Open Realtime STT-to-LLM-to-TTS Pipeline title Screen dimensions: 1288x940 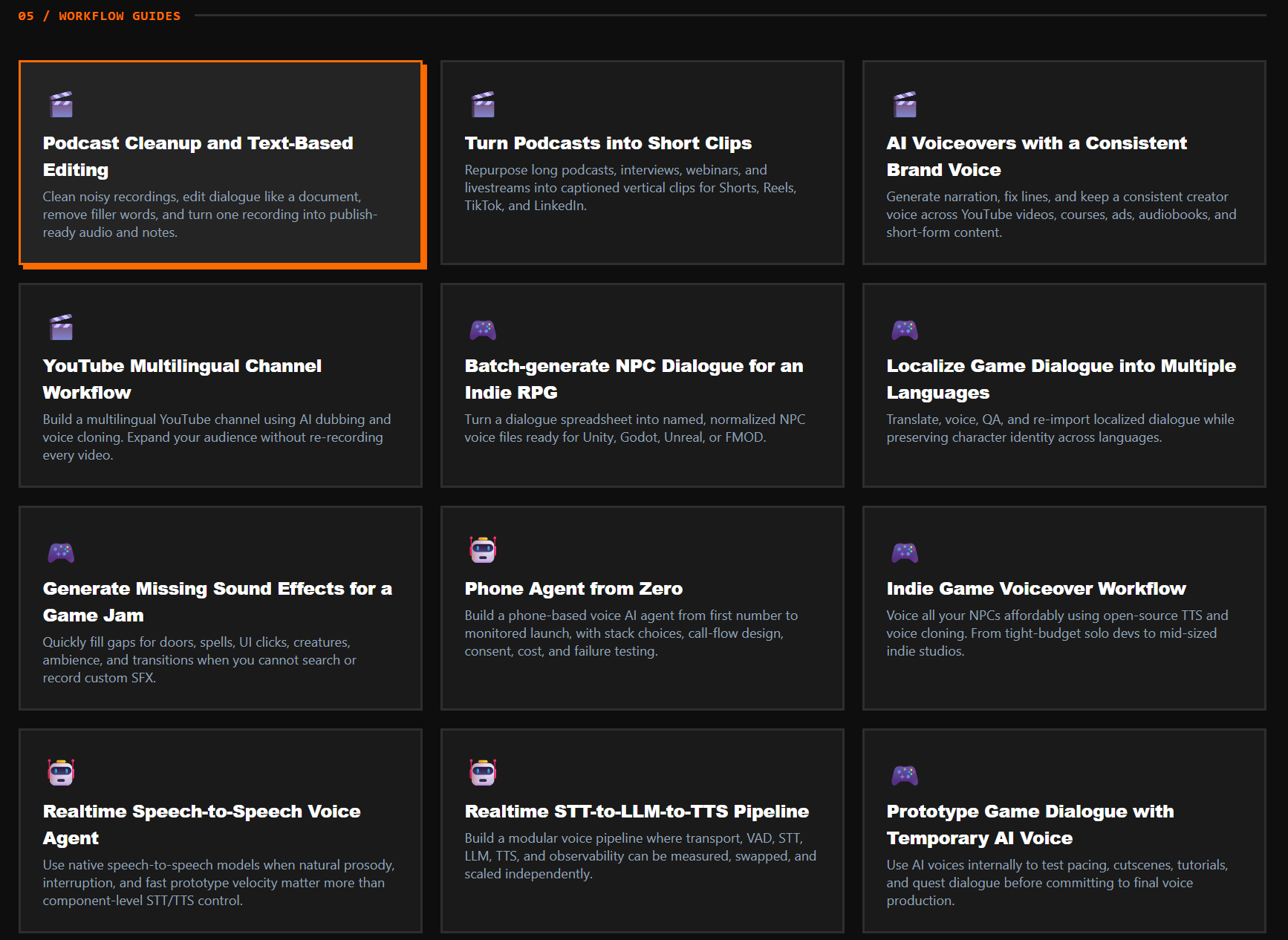click(x=637, y=812)
